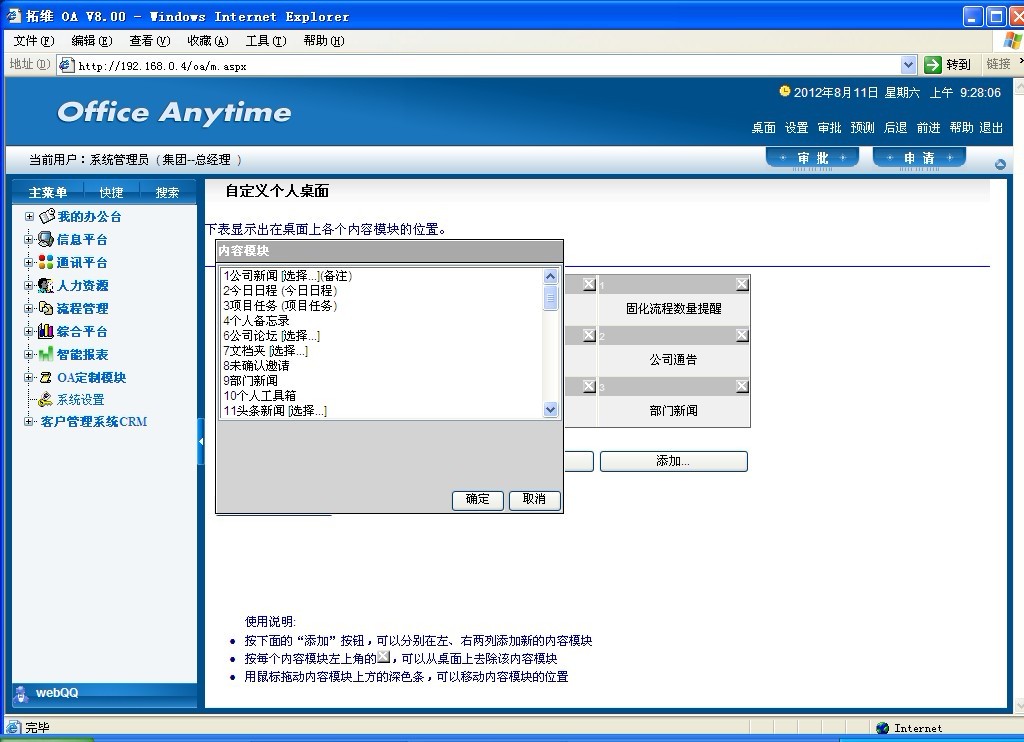Expand the 流程管理 tree node
Screen dimensions: 1024x742
point(29,308)
